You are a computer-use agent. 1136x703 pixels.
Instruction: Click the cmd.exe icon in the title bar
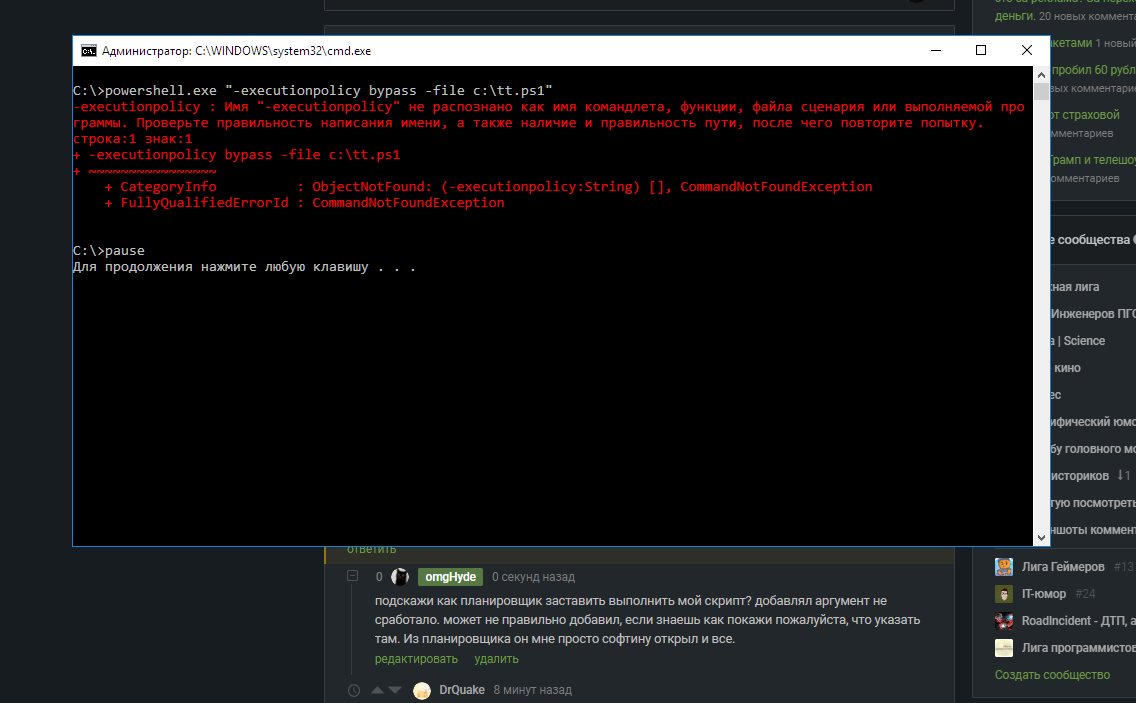tap(89, 50)
